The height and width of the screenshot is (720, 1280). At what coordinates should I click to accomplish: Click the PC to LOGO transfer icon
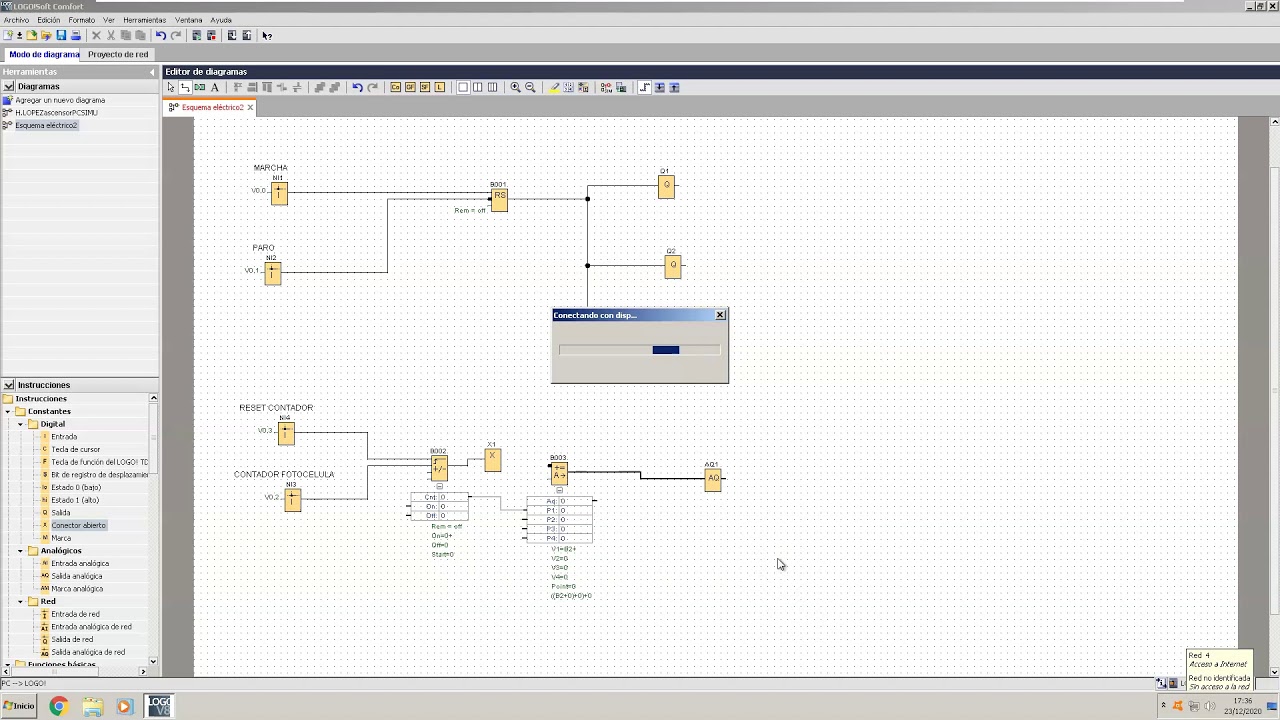(232, 35)
